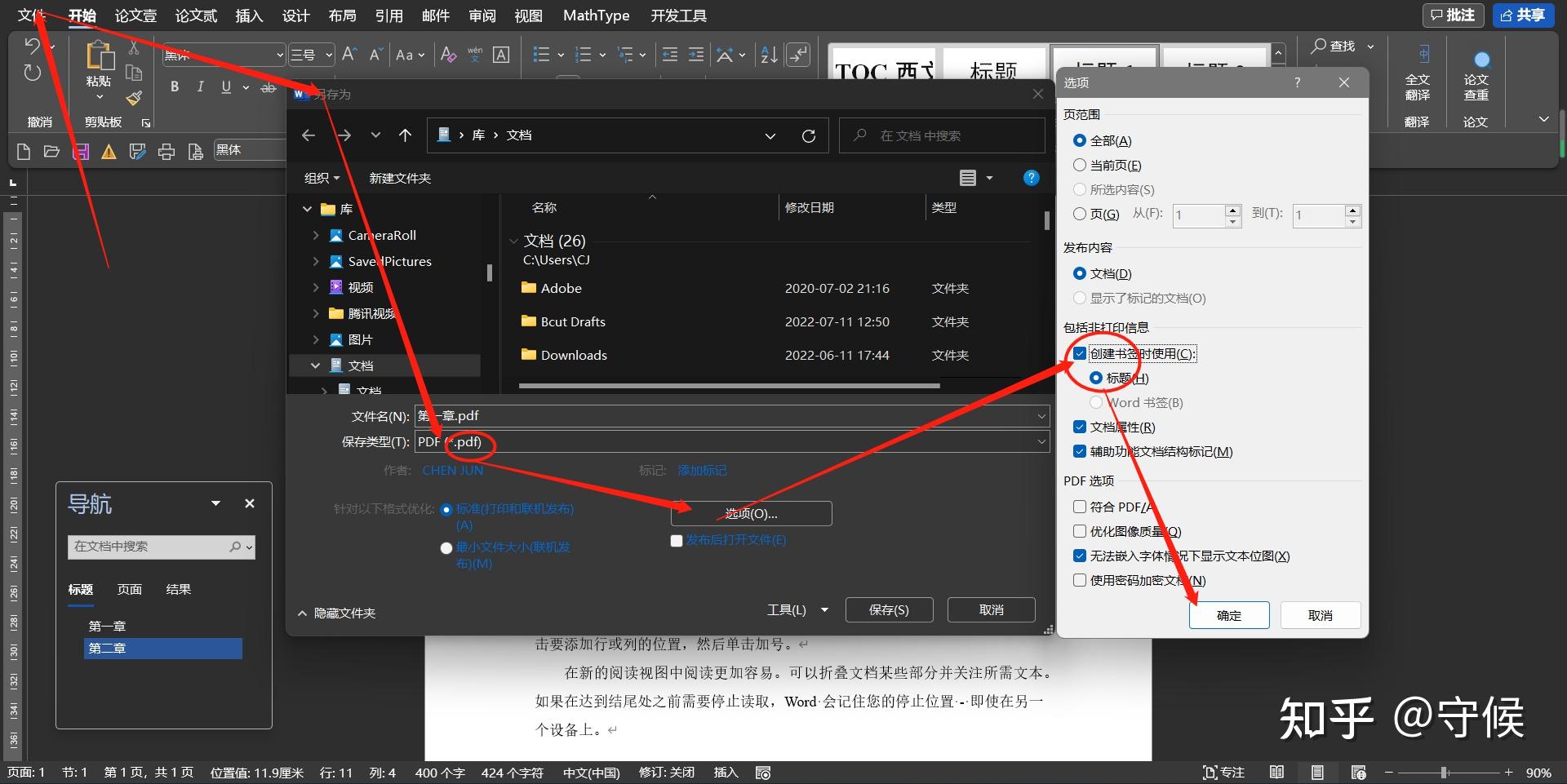Click the 共享 button at top right
The height and width of the screenshot is (784, 1567).
pyautogui.click(x=1523, y=16)
